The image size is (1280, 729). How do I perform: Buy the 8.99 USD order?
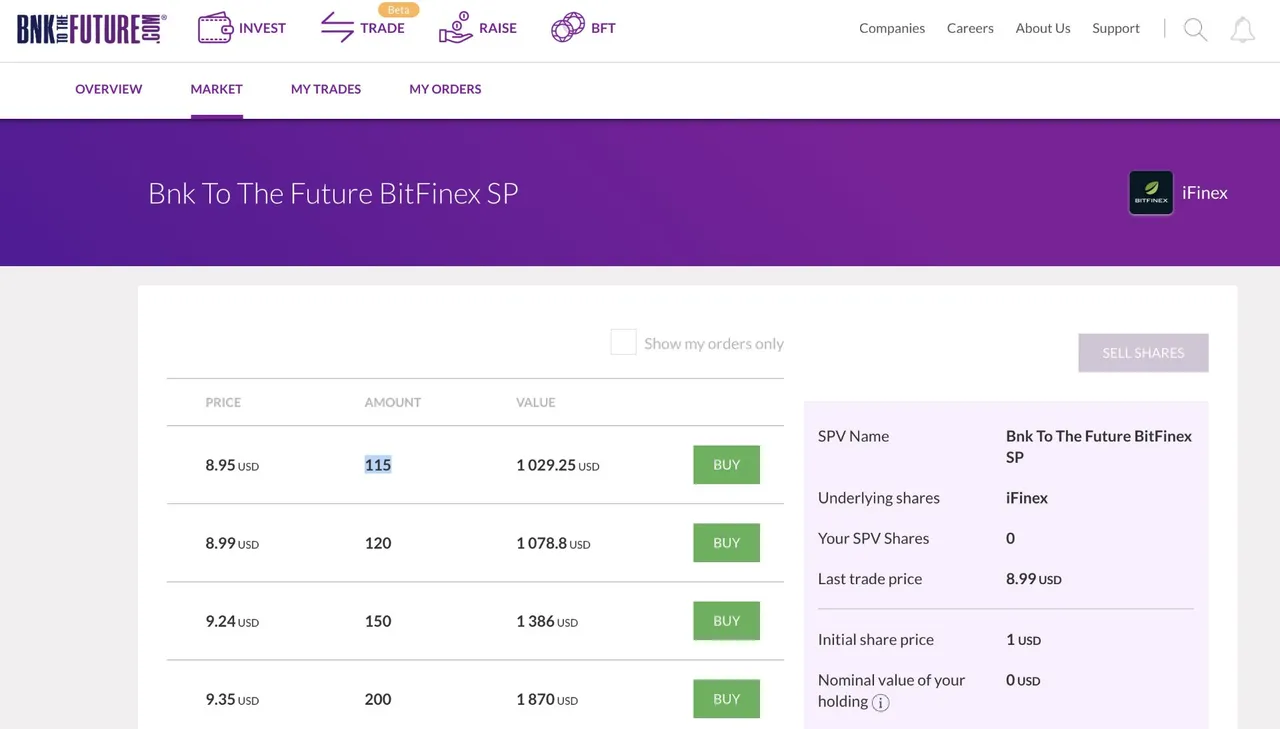[726, 543]
